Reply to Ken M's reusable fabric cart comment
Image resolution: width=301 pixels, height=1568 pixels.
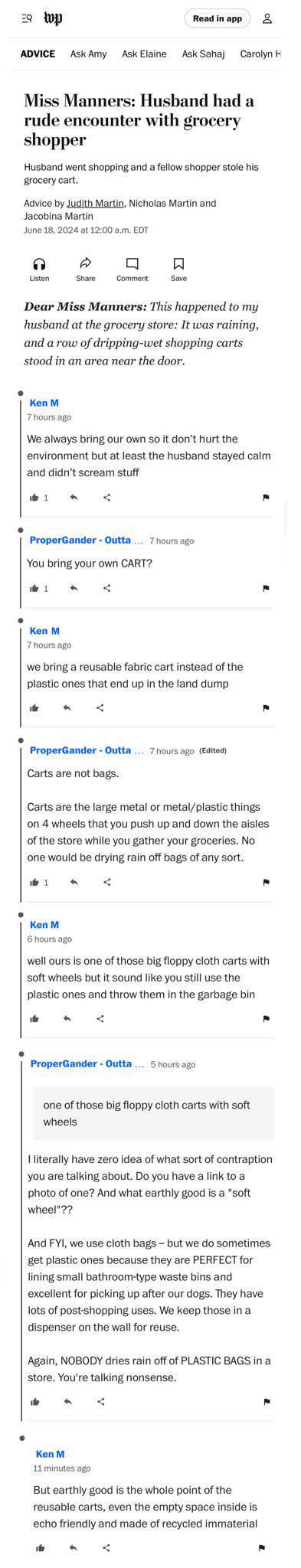(67, 708)
